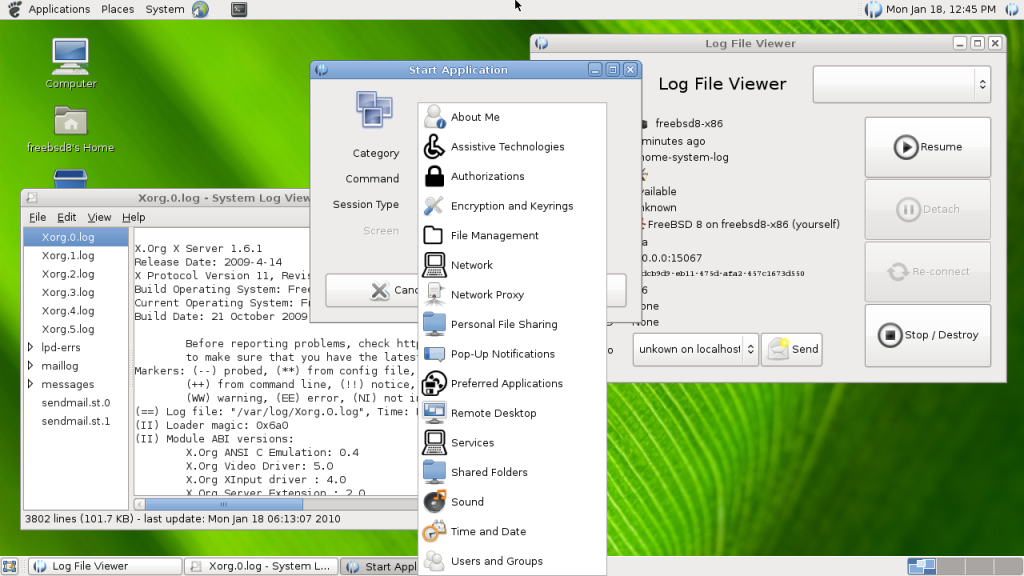Expand the messages log entry
1024x576 pixels.
pos(30,384)
